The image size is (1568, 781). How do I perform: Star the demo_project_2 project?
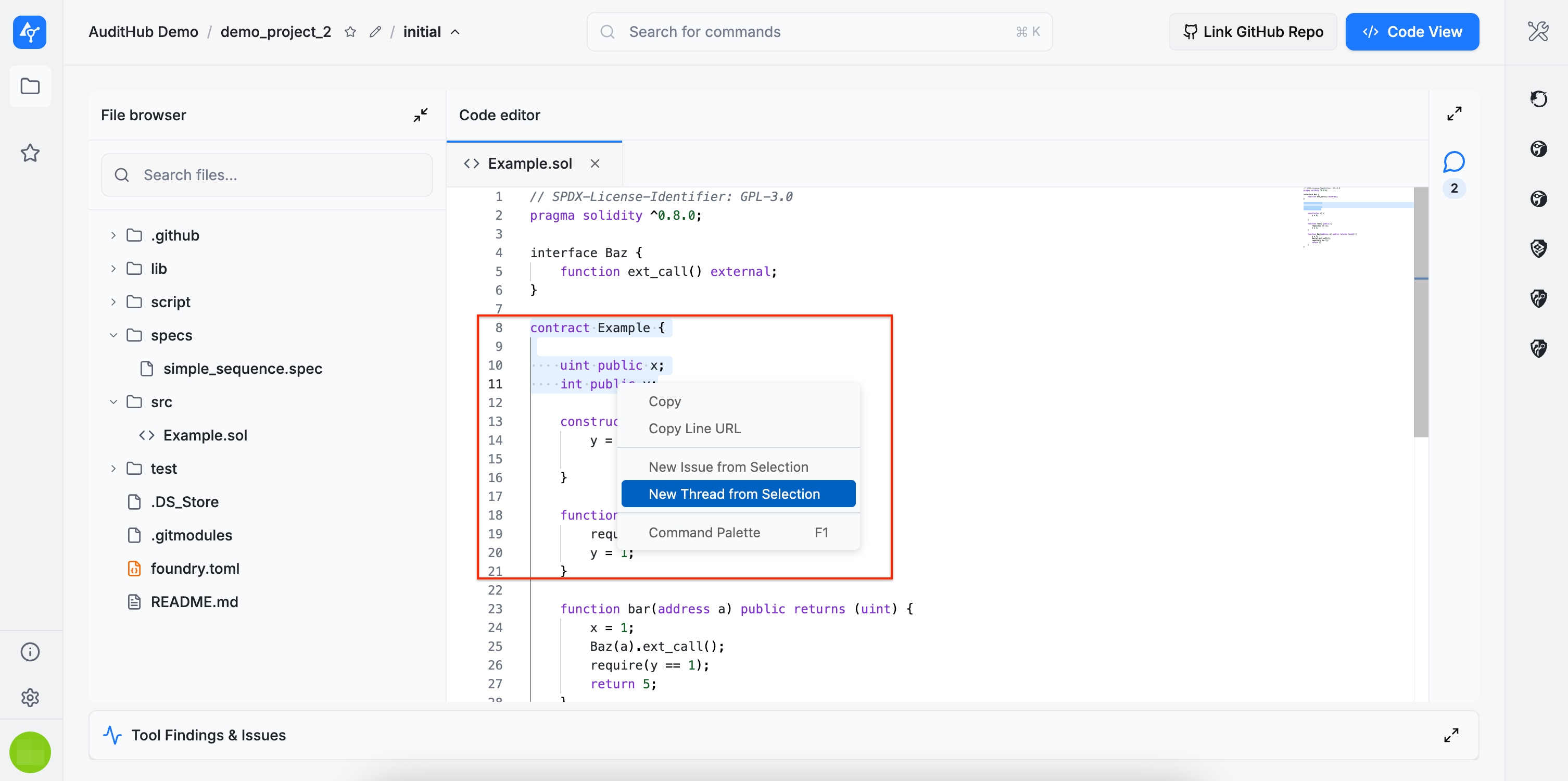pyautogui.click(x=350, y=32)
